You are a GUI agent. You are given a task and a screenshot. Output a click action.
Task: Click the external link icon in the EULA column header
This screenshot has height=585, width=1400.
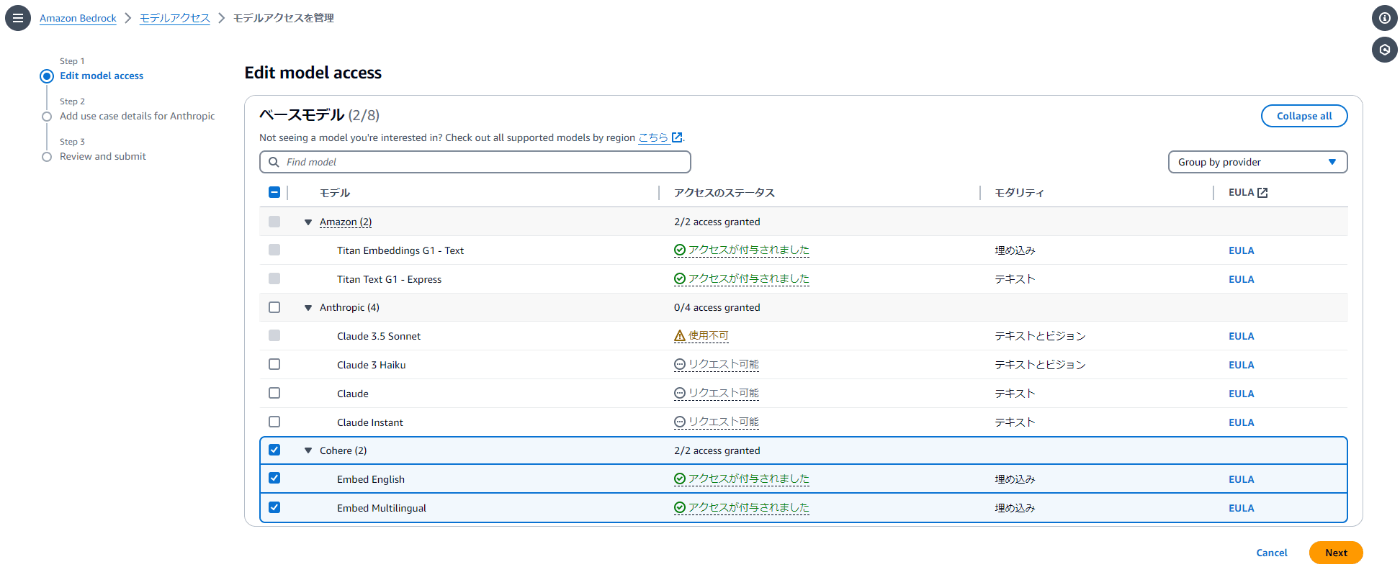1262,193
